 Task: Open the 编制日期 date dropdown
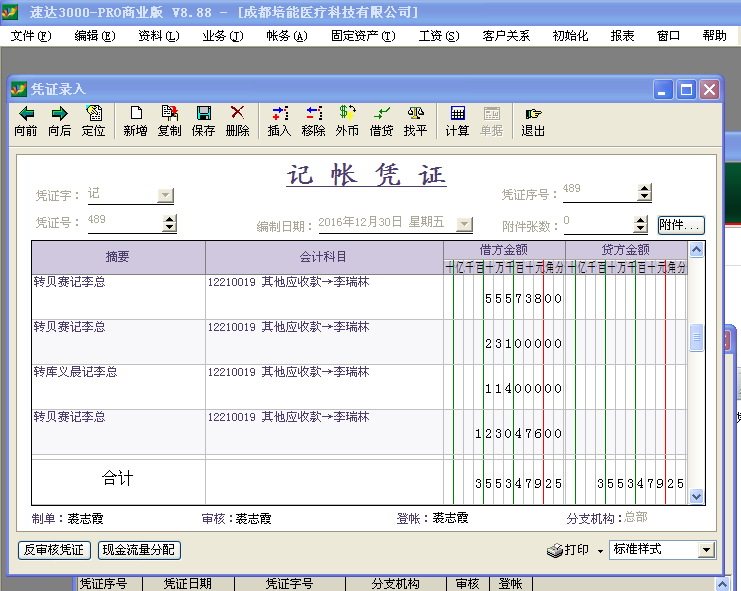click(464, 225)
